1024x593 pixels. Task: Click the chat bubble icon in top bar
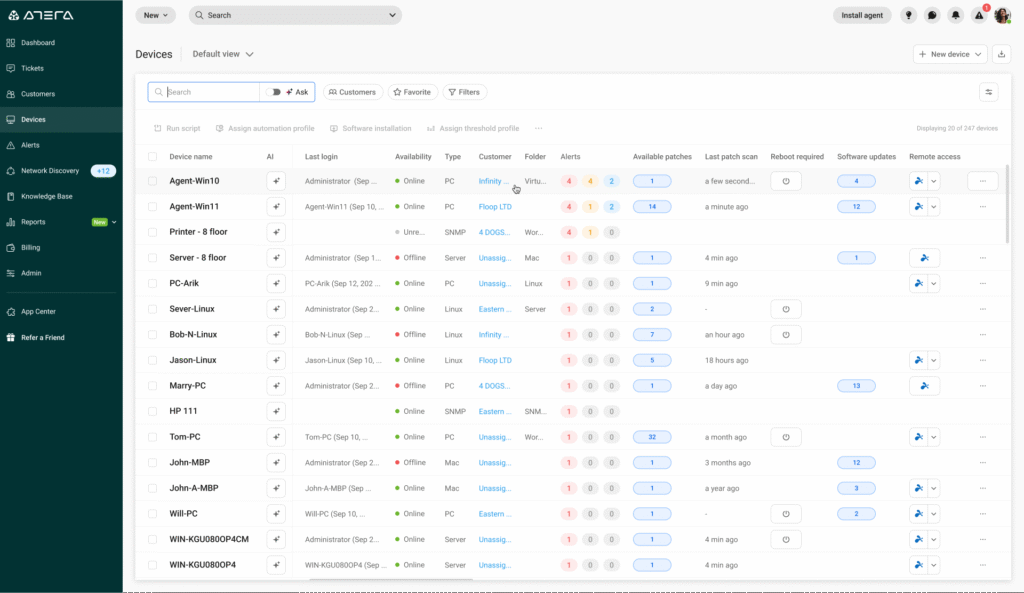(931, 15)
